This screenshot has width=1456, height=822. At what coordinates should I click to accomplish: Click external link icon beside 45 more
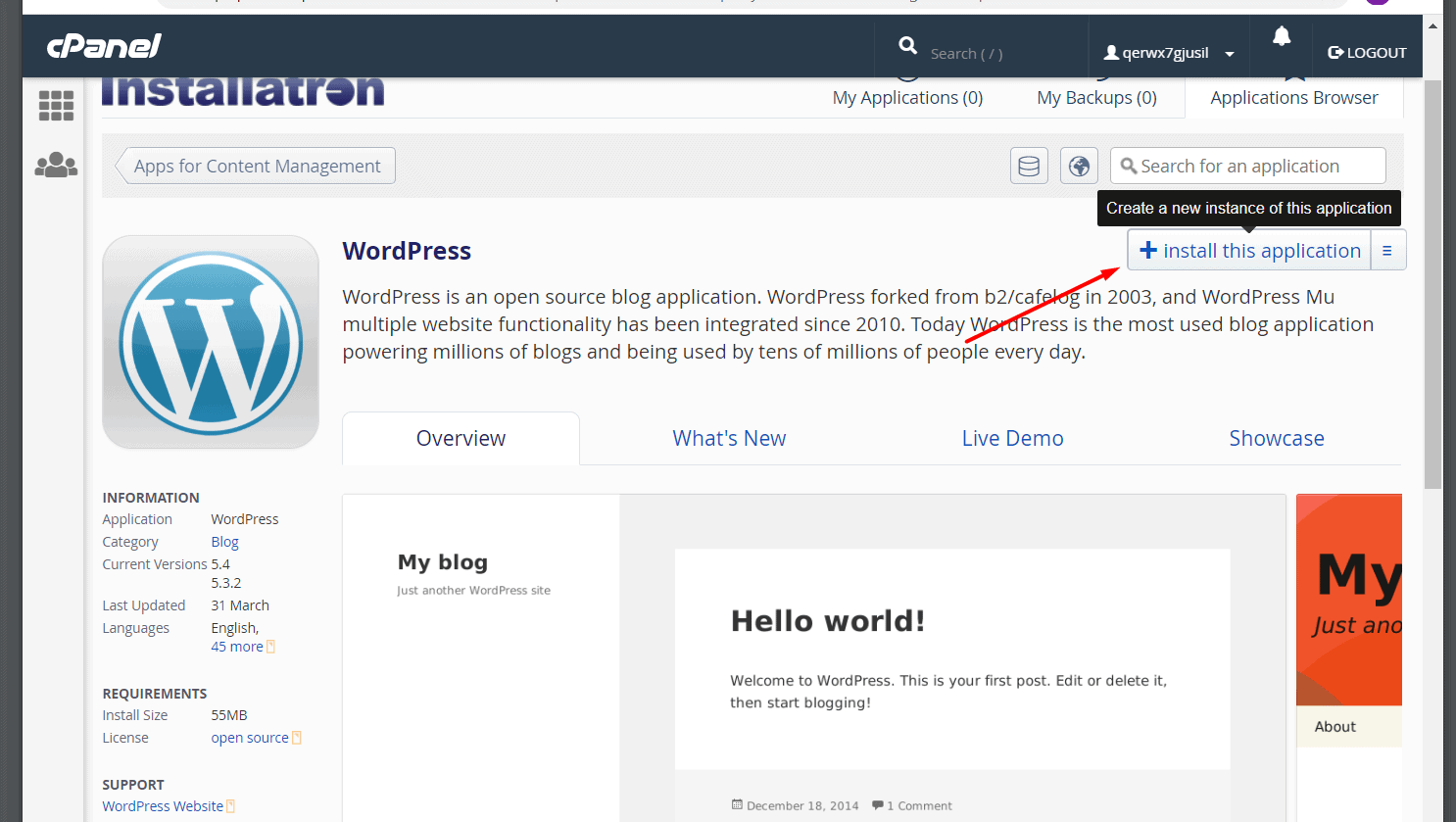271,647
